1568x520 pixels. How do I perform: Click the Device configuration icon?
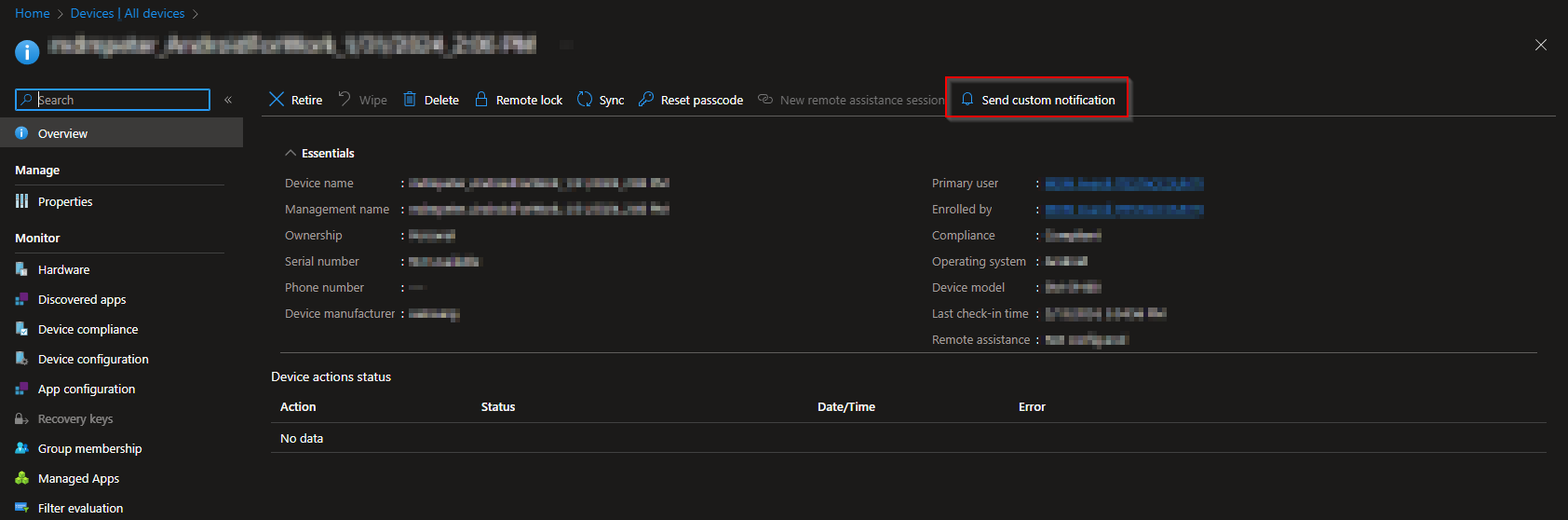click(21, 359)
